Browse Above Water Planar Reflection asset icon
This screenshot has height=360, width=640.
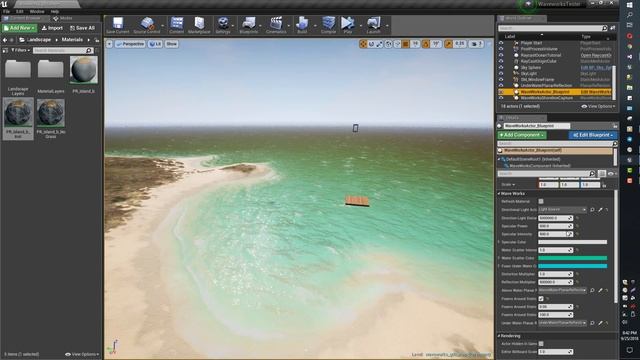(x=592, y=290)
